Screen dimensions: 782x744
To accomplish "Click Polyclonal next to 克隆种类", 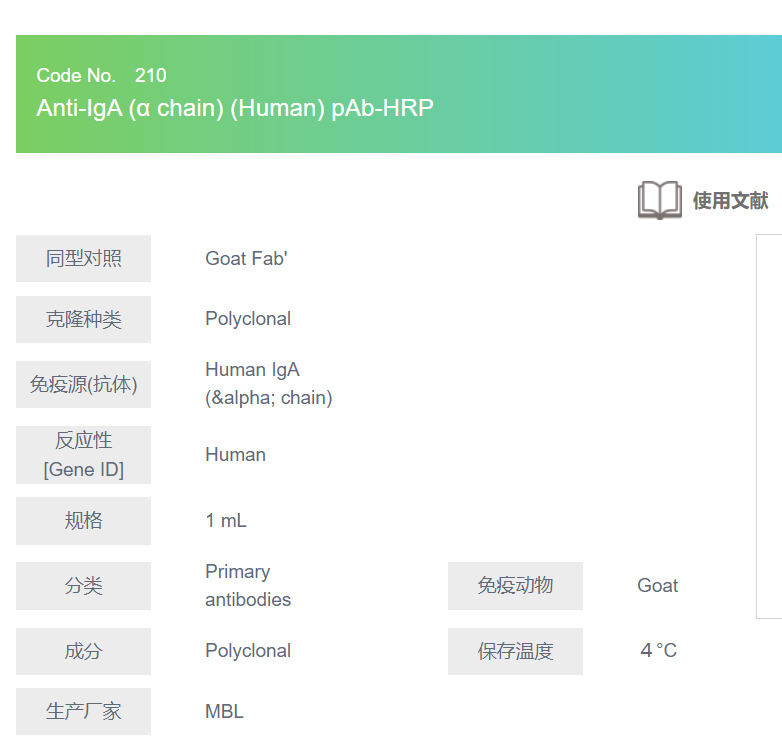I will 248,319.
